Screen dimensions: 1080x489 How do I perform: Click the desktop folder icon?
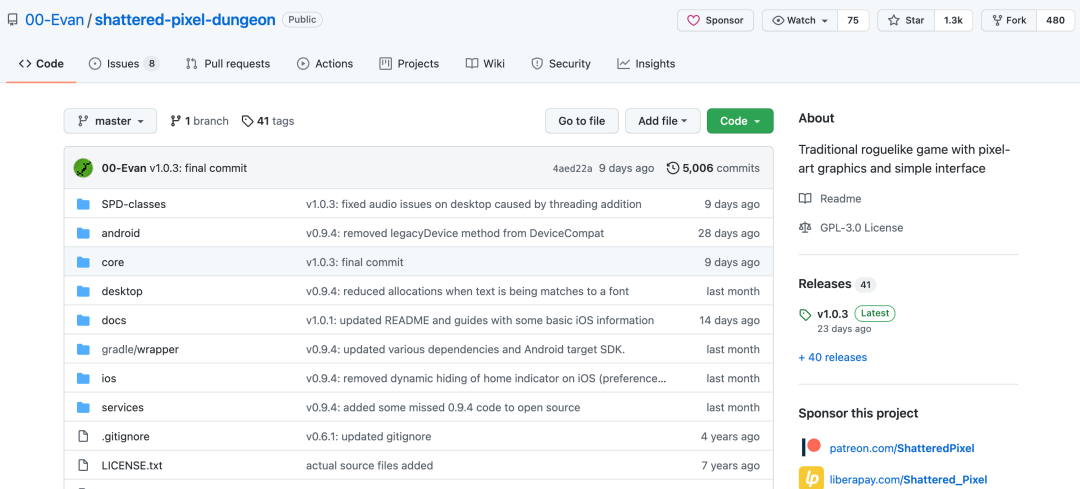pos(83,291)
